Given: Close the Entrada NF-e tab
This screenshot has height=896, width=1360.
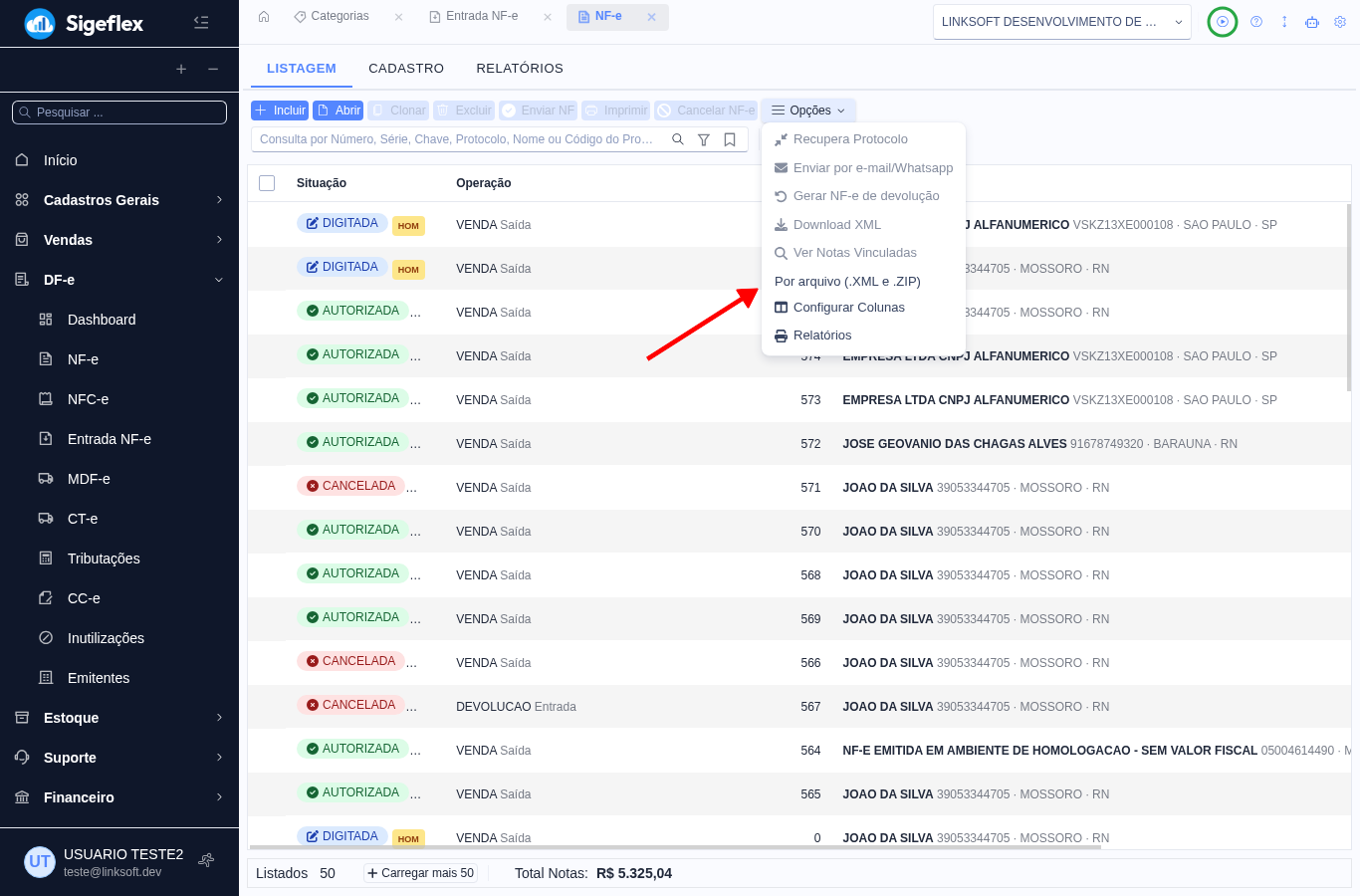Looking at the screenshot, I should (x=548, y=17).
